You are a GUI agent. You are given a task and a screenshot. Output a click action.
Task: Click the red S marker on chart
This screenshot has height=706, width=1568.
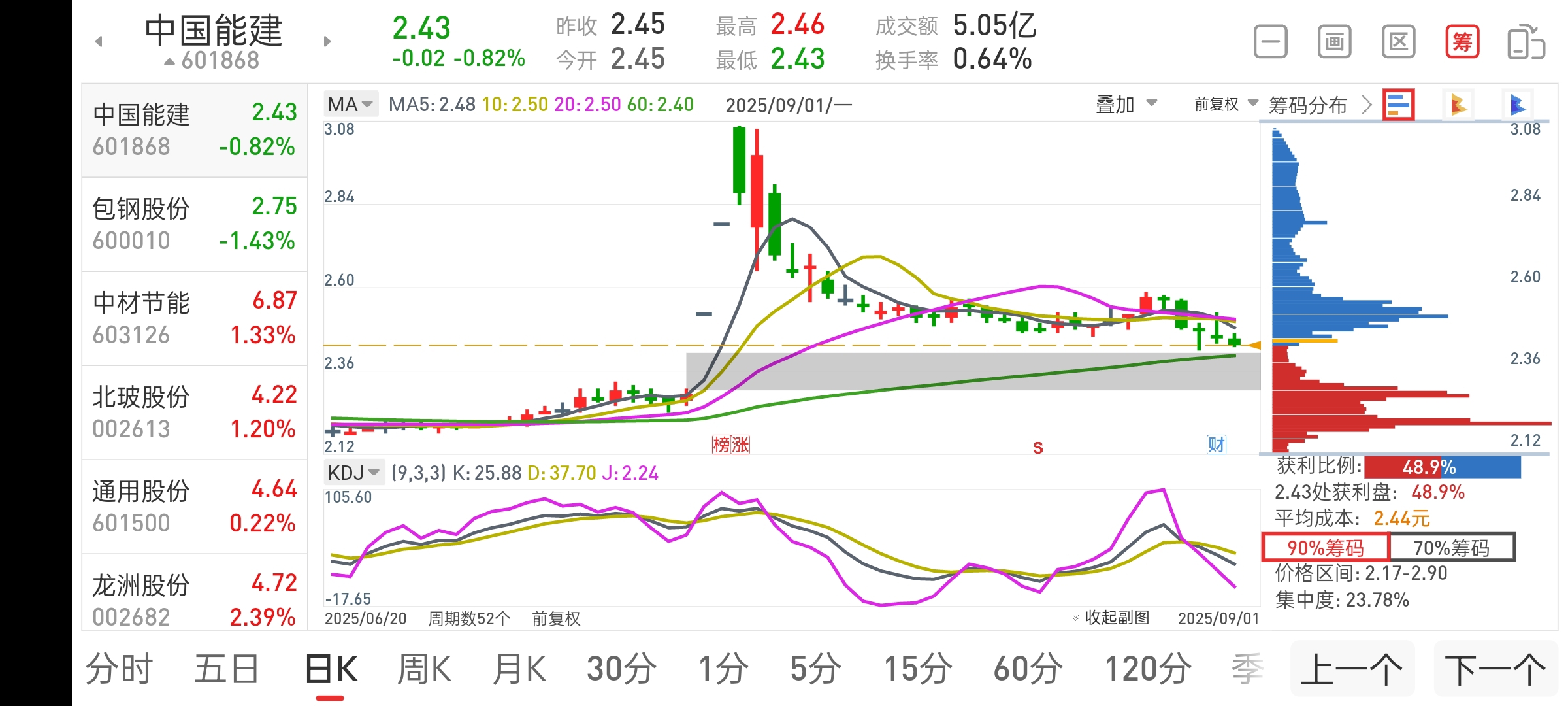1038,448
